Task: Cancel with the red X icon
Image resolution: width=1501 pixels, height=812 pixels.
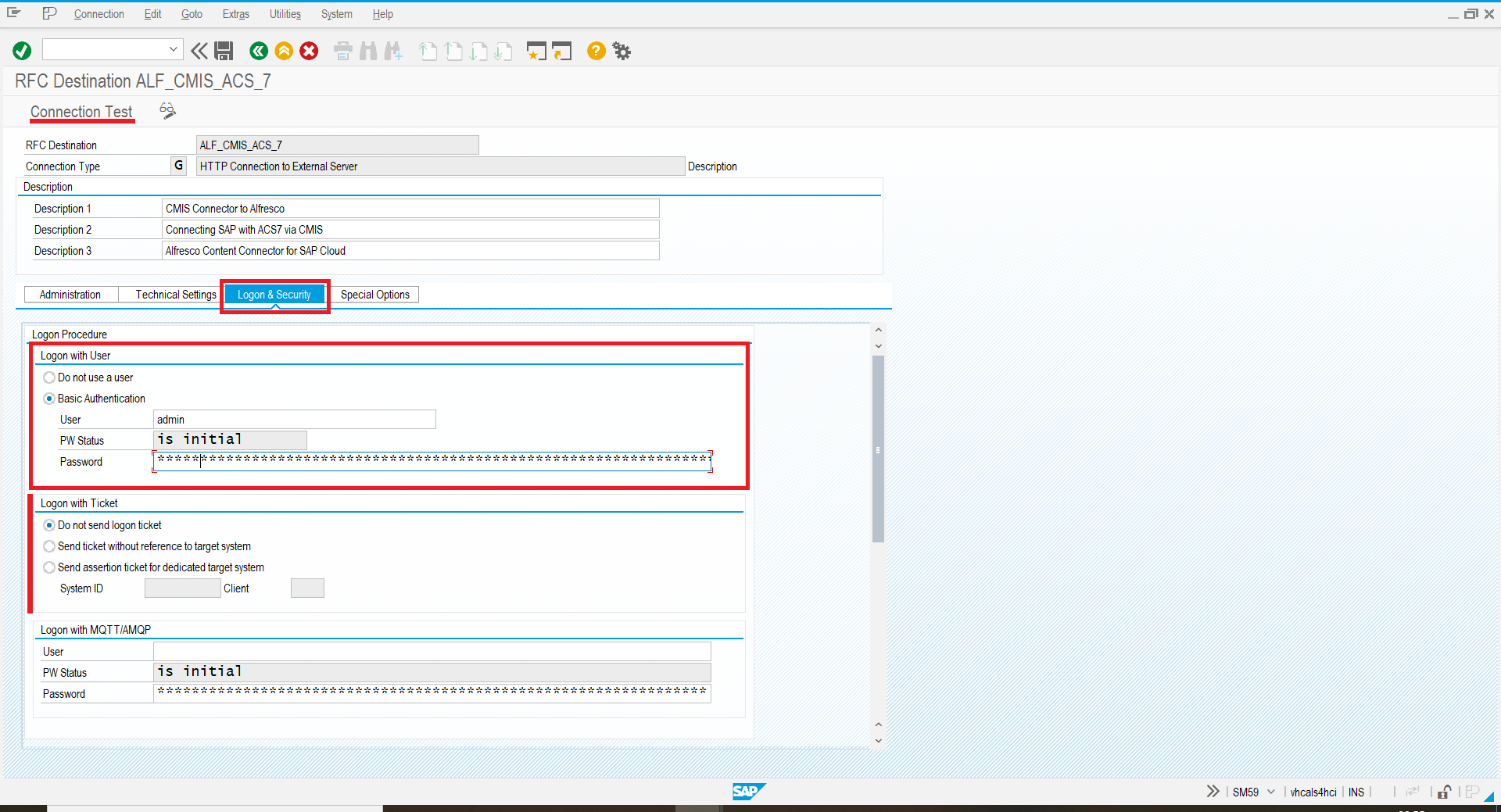Action: coord(310,51)
